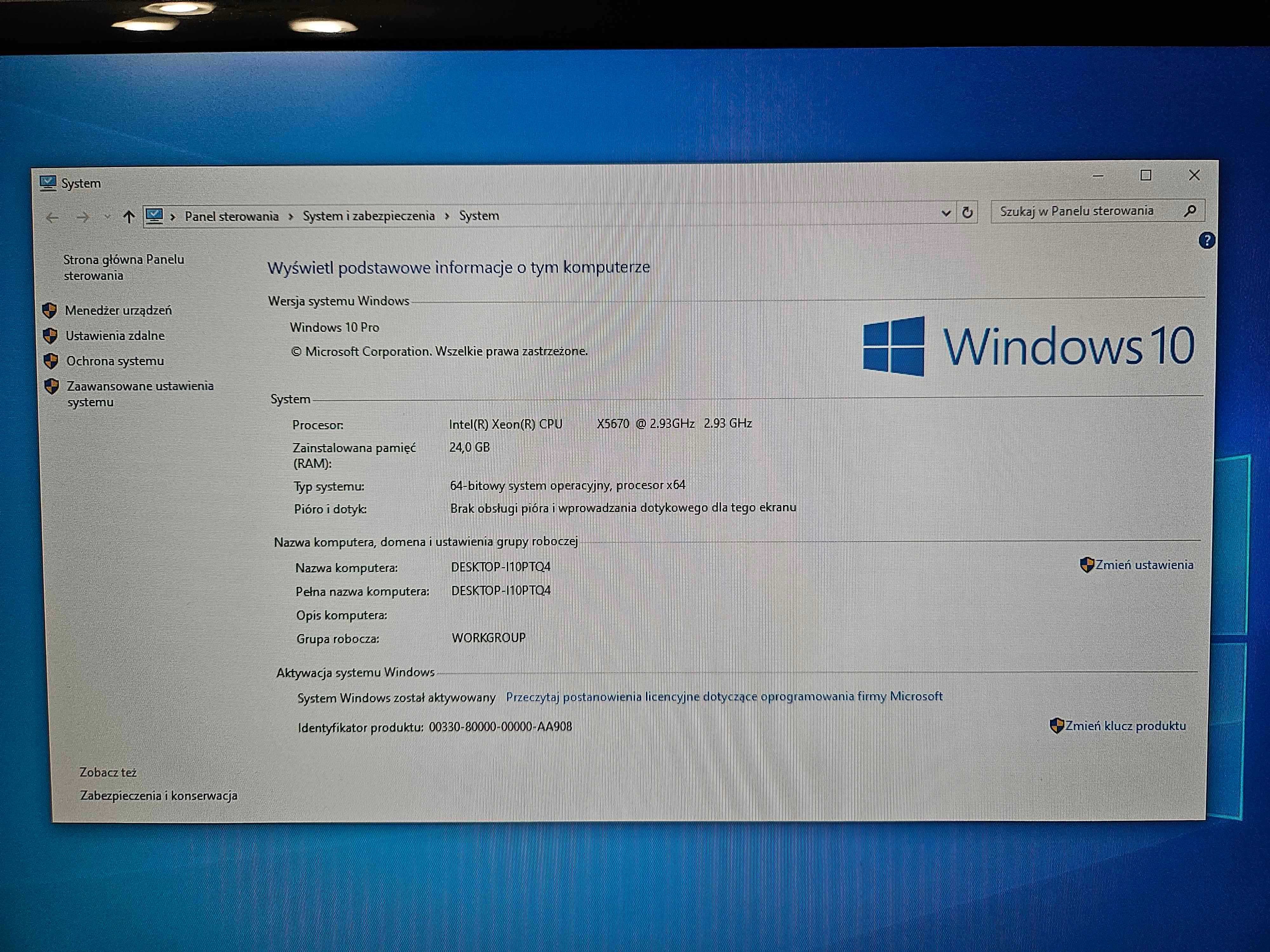1270x952 pixels.
Task: Click the Brak obsługi pióra text
Action: click(623, 508)
